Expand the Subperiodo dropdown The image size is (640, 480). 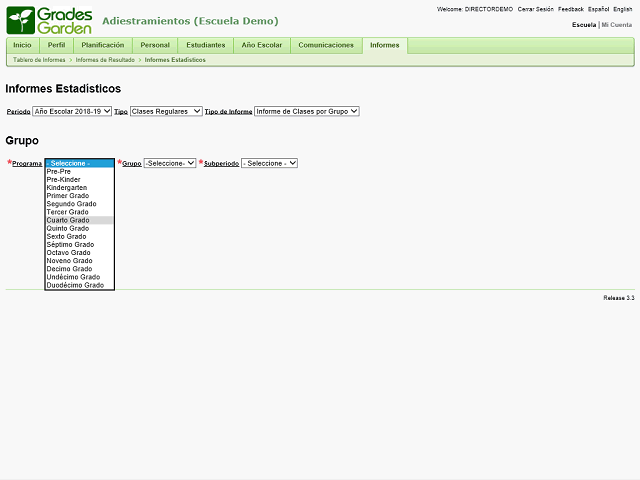coord(269,163)
